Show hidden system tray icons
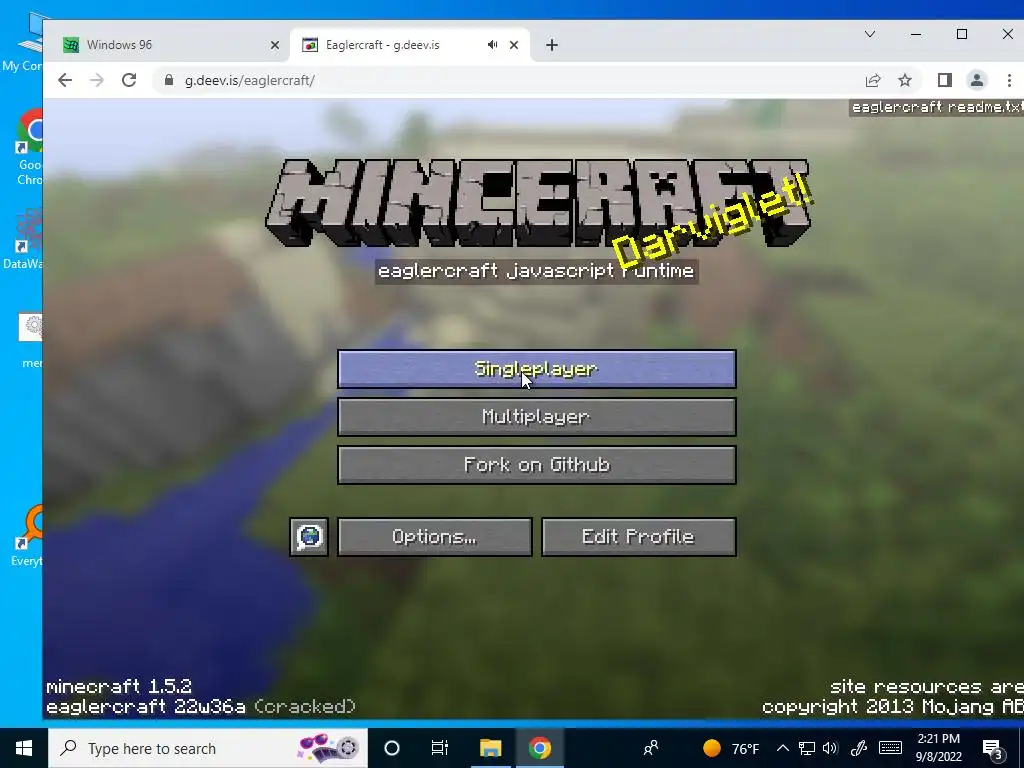Viewport: 1024px width, 768px height. (x=783, y=748)
